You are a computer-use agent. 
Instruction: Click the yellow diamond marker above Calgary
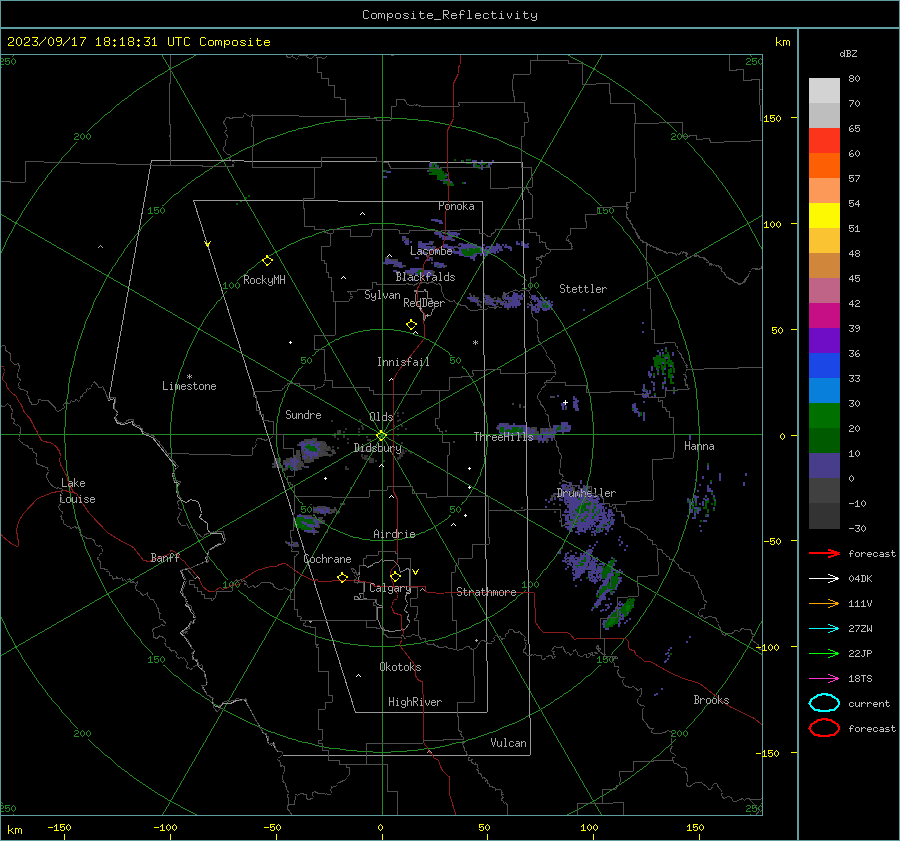395,576
